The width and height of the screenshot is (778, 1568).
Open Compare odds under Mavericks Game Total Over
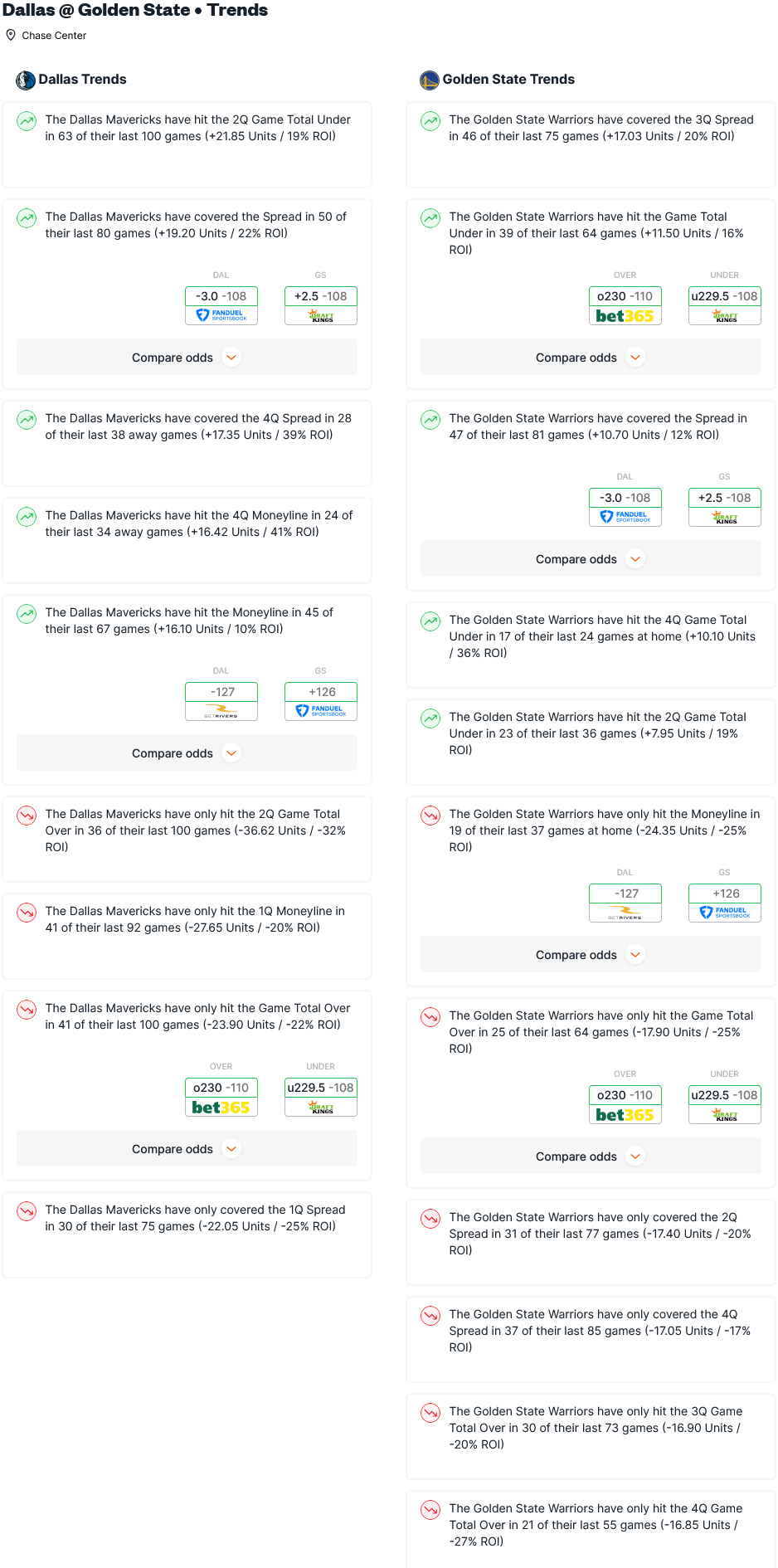[187, 1149]
